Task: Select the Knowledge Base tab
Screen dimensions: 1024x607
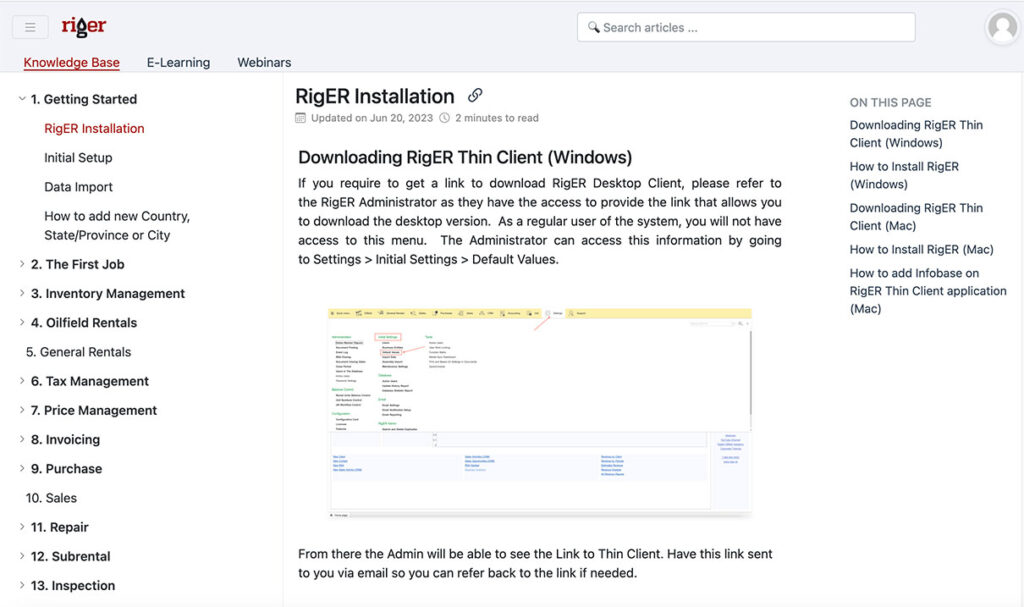Action: pos(71,62)
